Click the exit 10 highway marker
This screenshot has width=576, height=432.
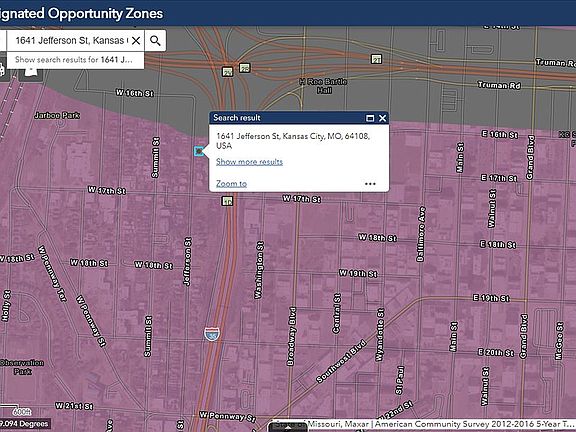click(227, 201)
